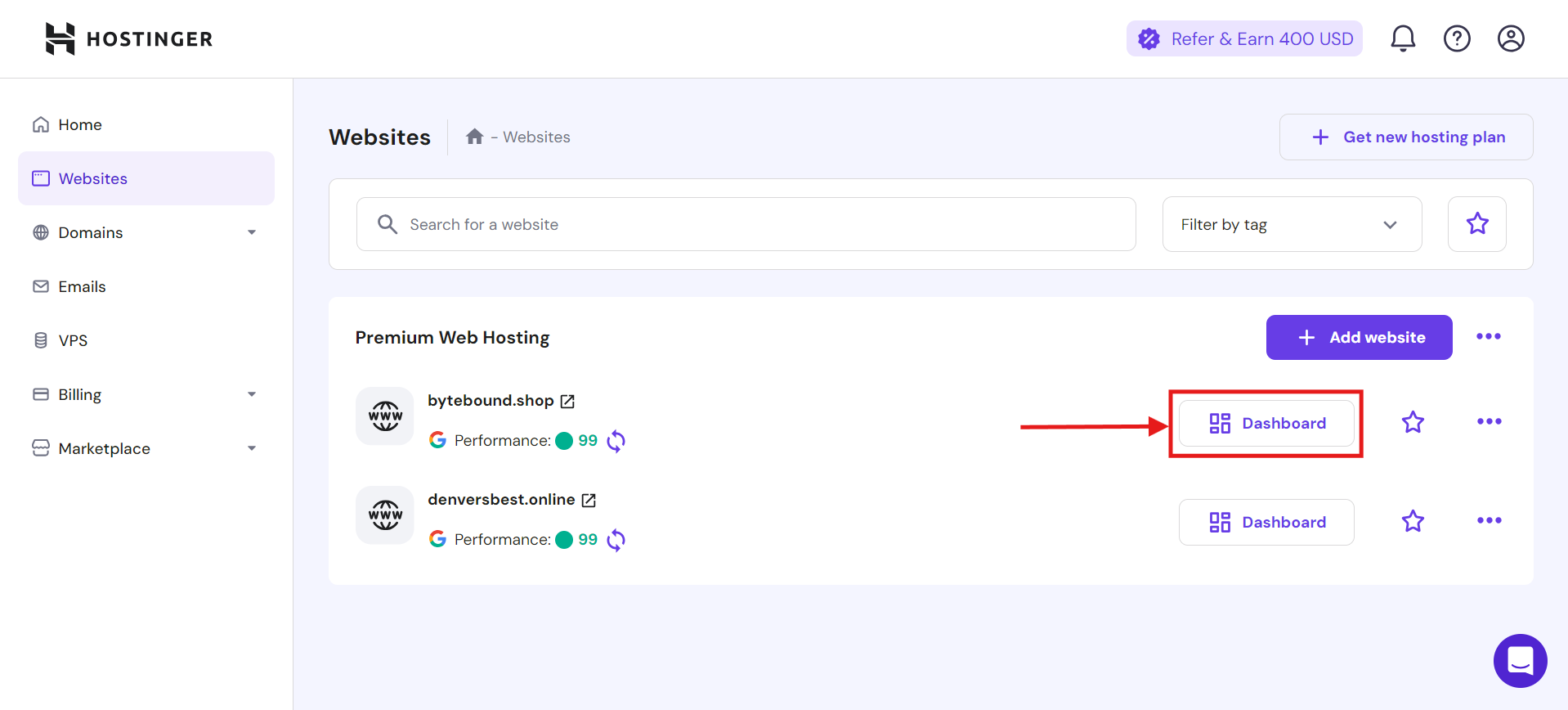The height and width of the screenshot is (710, 1568).
Task: Open denversbest.online external link icon
Action: click(589, 500)
